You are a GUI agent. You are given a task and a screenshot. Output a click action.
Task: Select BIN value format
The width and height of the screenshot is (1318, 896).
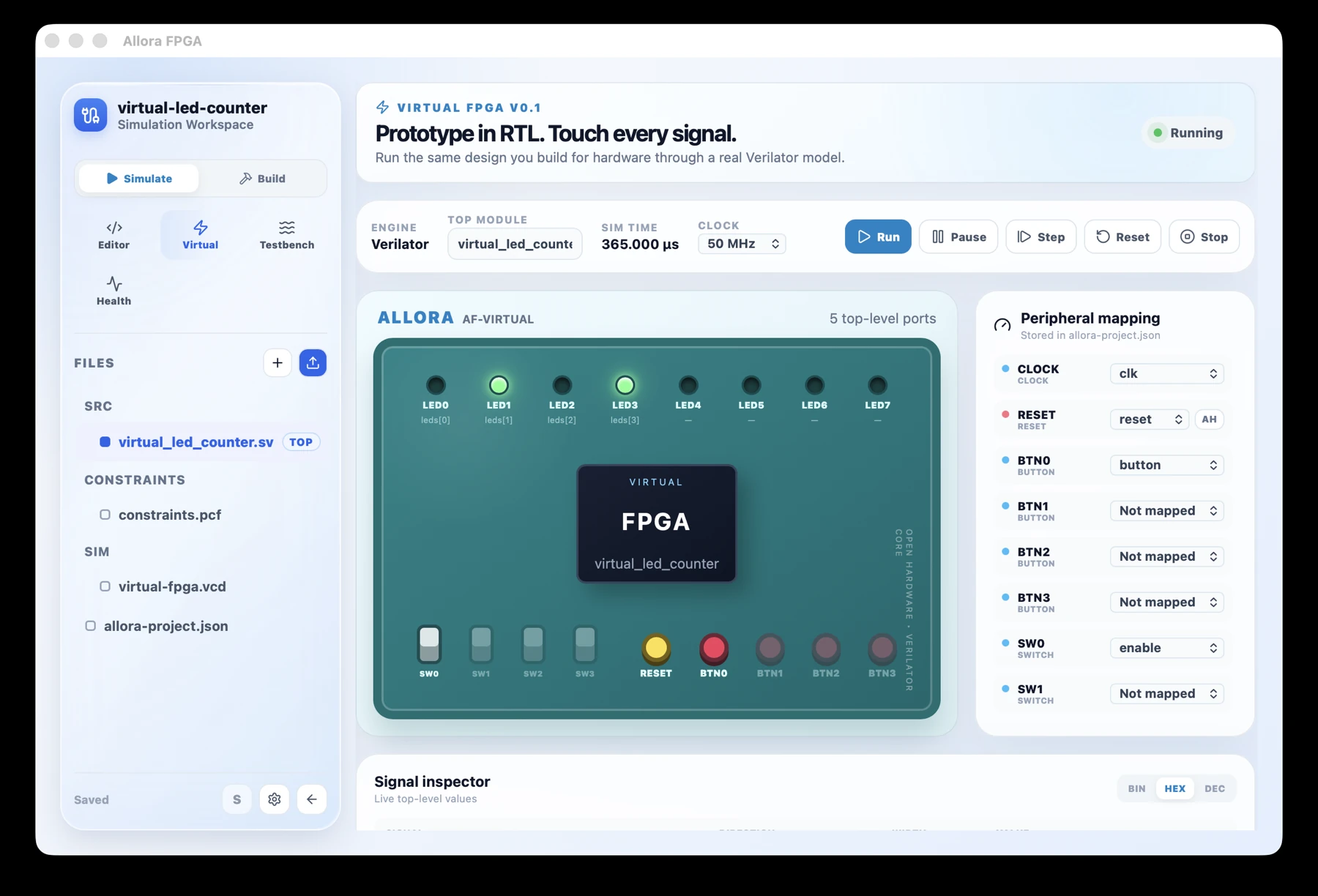click(x=1136, y=788)
